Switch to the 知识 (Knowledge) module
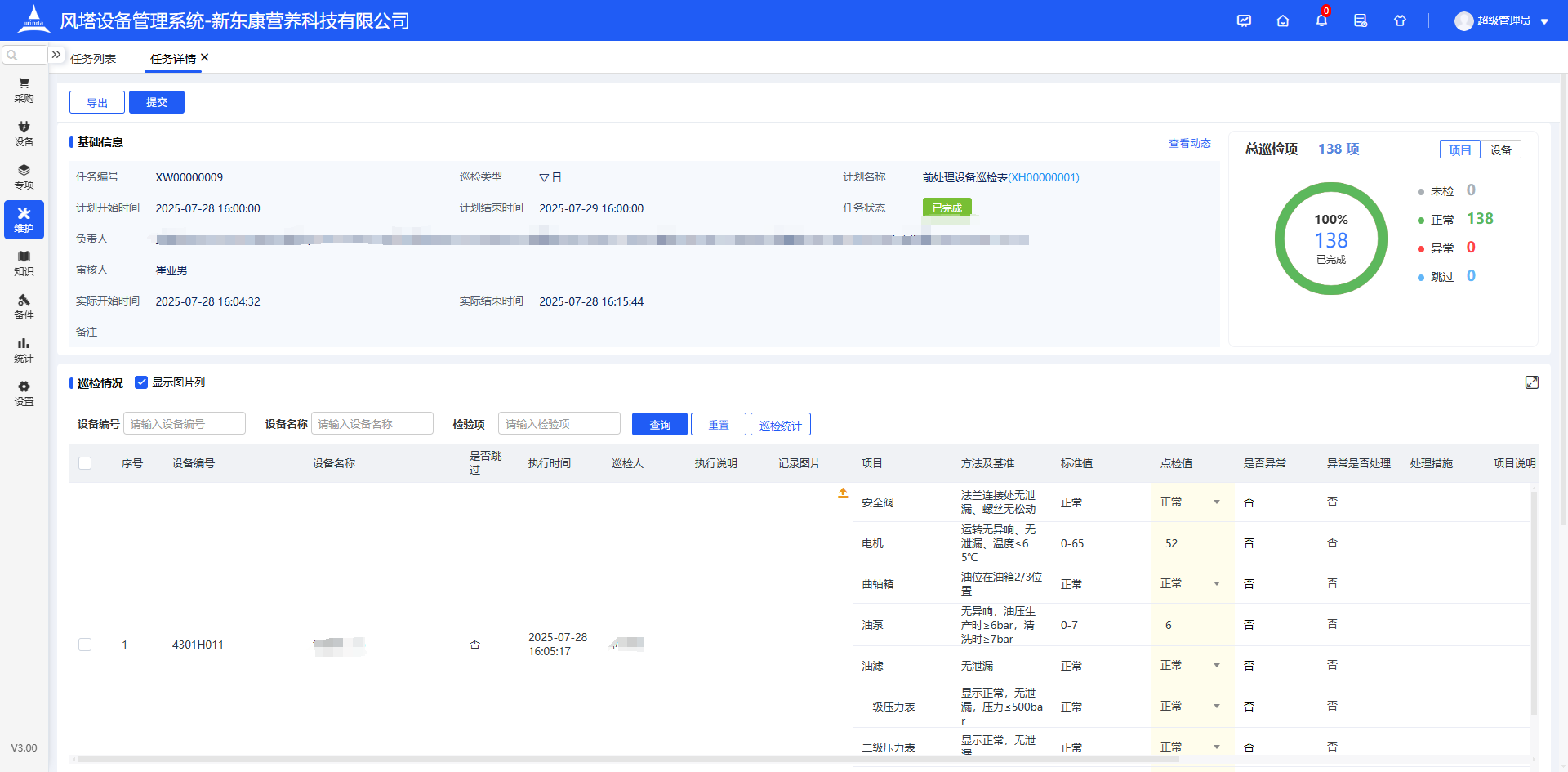Viewport: 1568px width, 772px height. point(24,263)
